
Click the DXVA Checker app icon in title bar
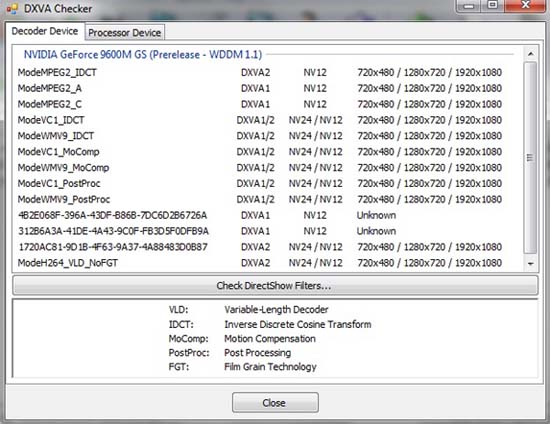12,8
